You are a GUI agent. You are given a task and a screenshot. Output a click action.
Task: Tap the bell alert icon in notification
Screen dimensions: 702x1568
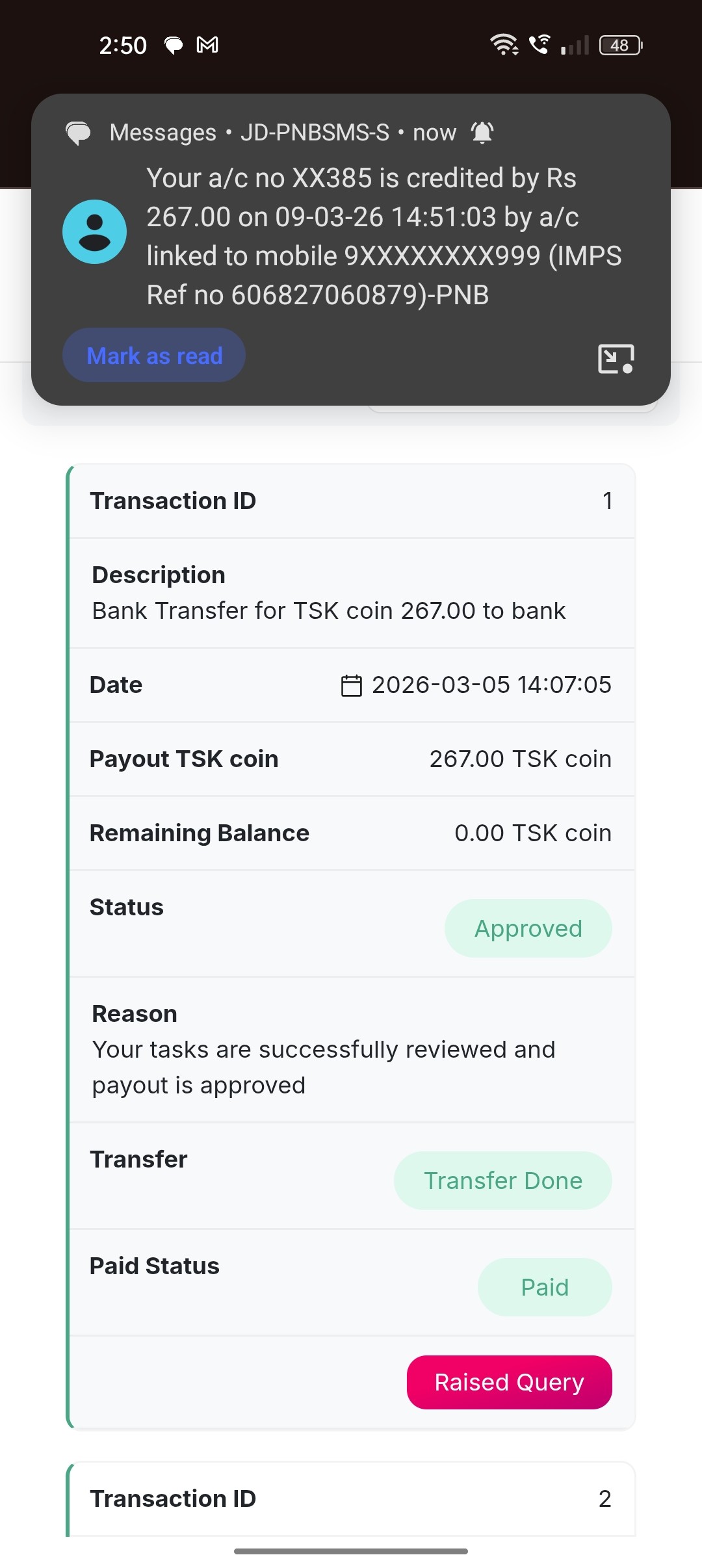point(482,133)
